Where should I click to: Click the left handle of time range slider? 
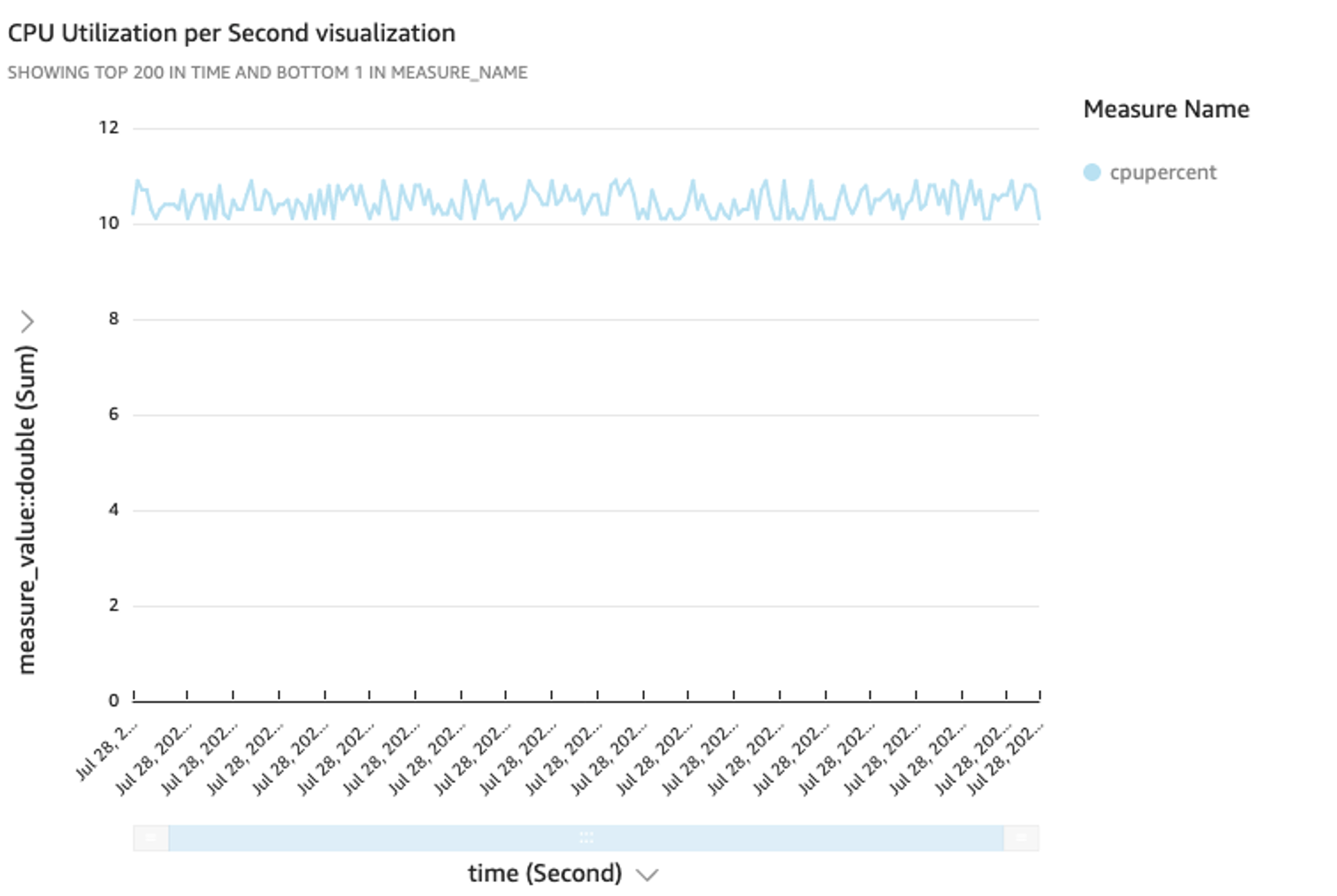[x=151, y=838]
